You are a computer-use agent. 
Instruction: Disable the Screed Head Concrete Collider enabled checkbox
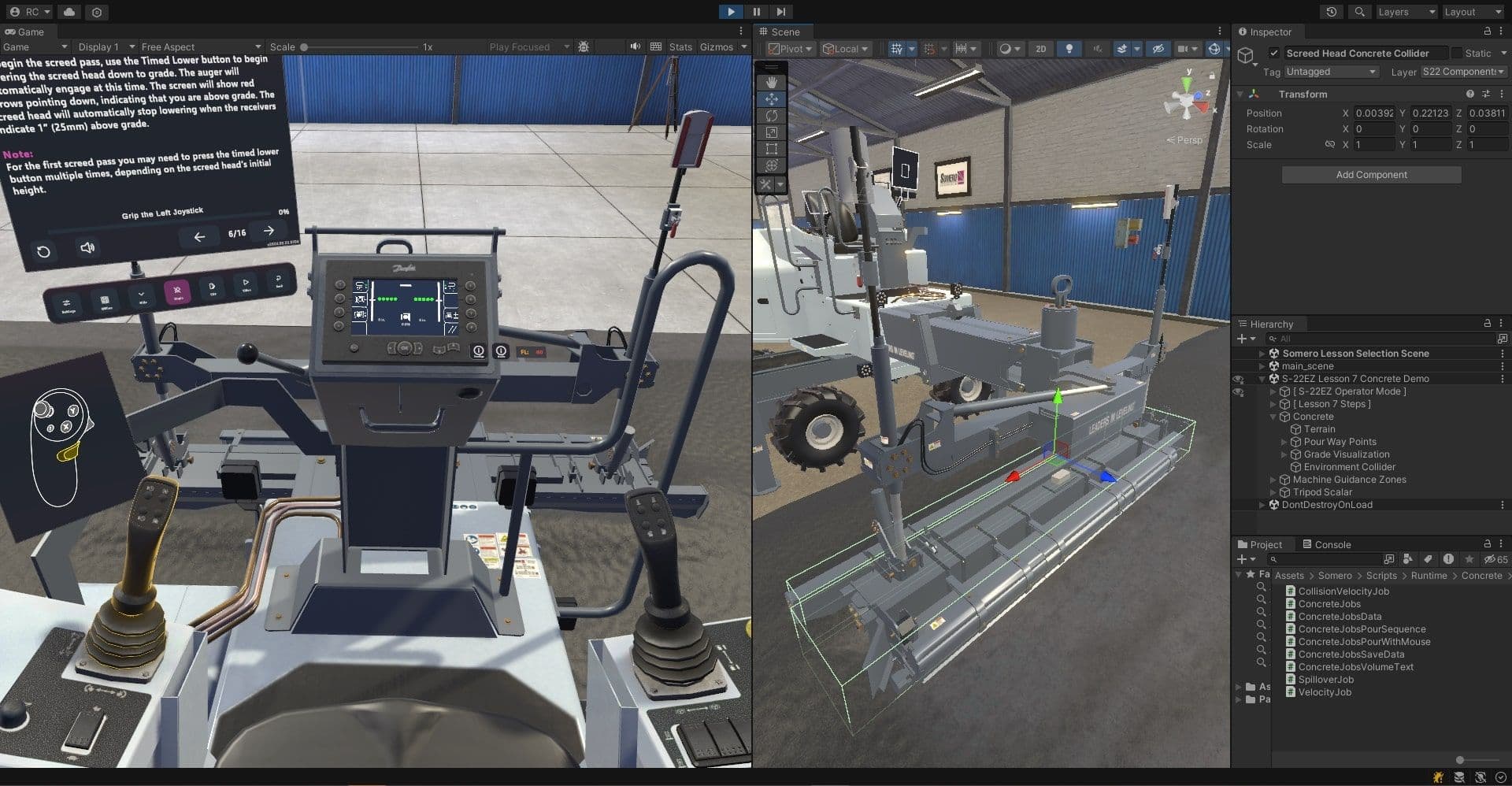(1274, 53)
